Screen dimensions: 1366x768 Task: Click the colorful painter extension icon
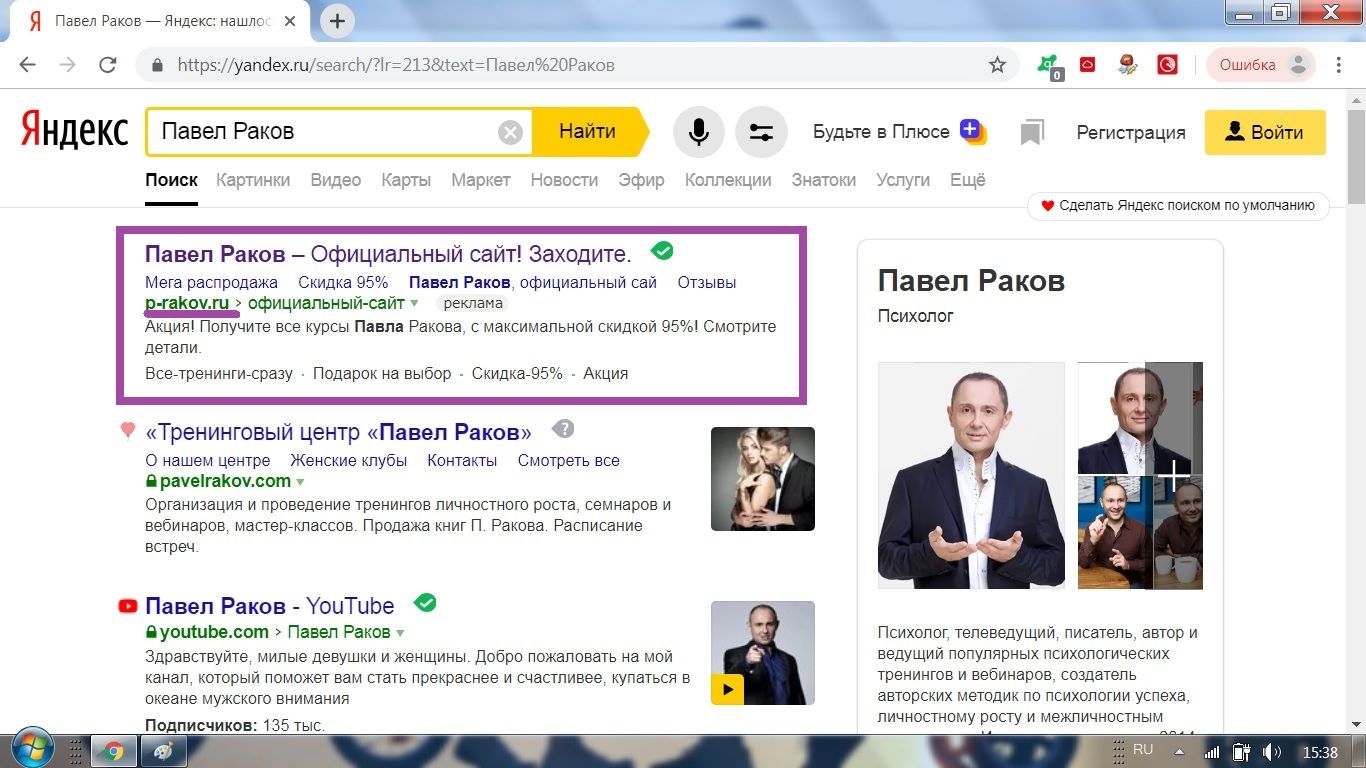(x=1127, y=65)
